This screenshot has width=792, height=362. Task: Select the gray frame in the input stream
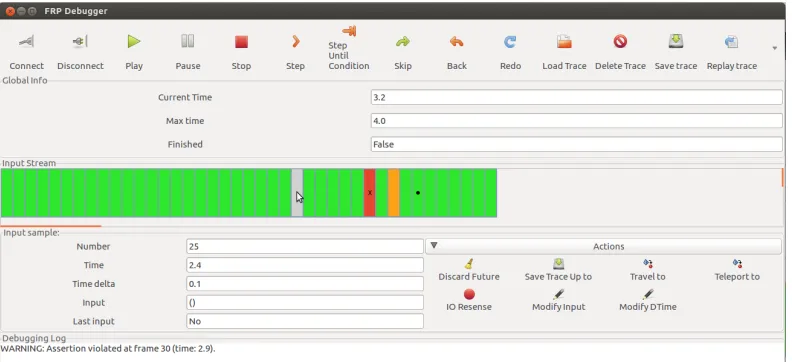click(x=297, y=193)
